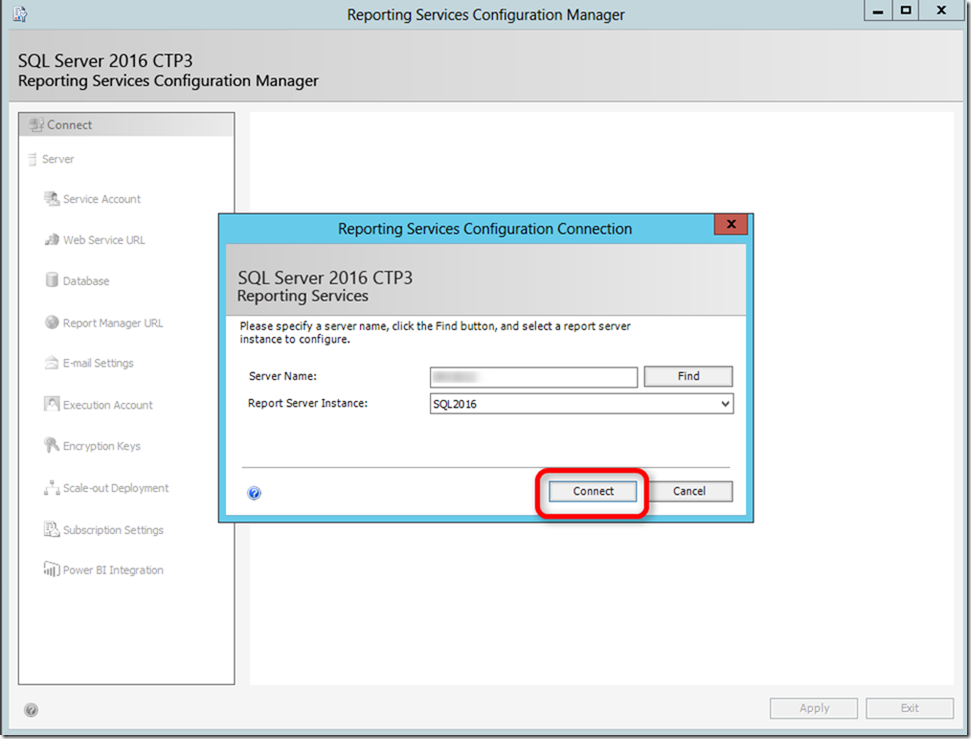
Task: Select the Server item in sidebar
Action: [58, 159]
